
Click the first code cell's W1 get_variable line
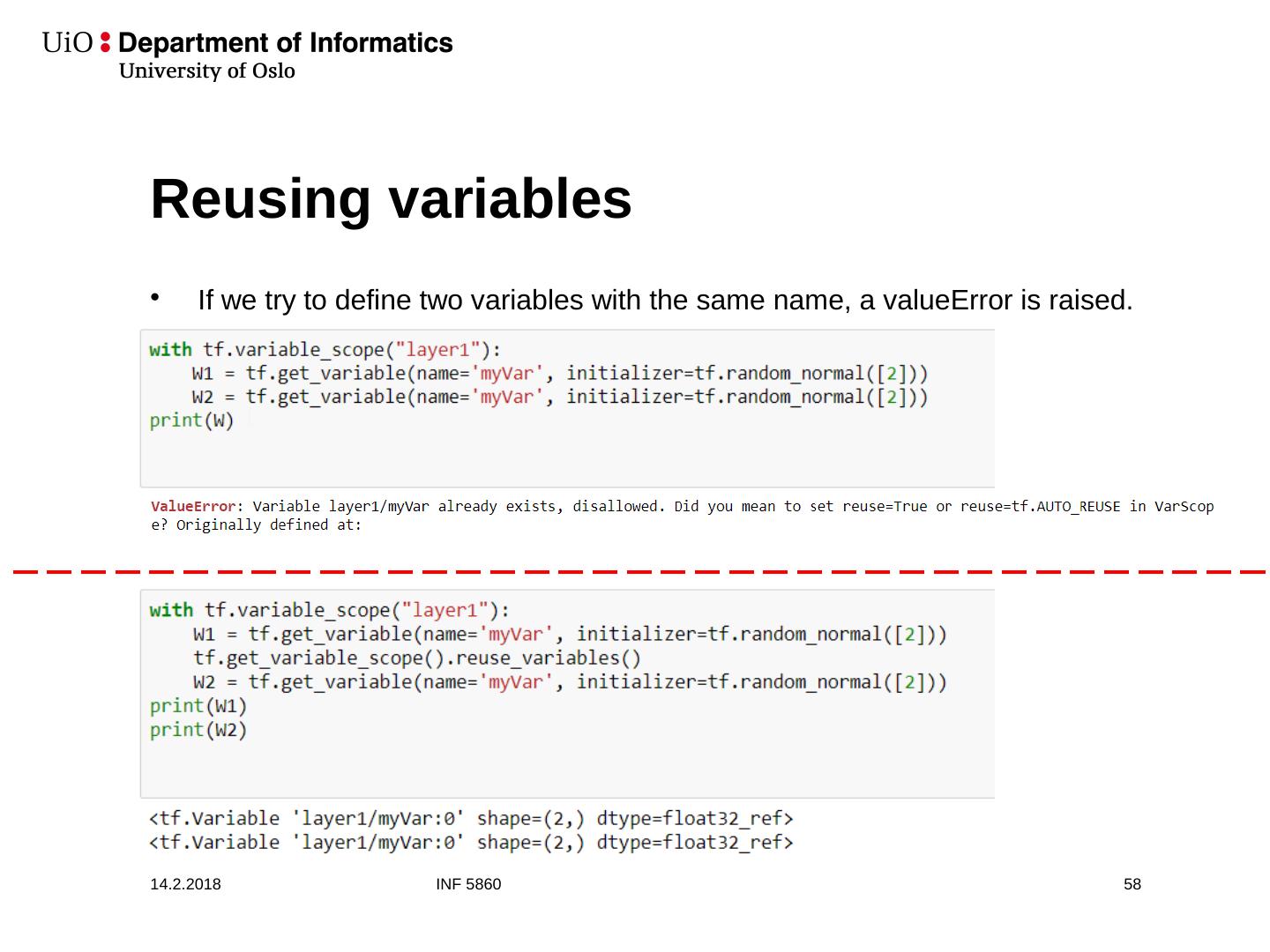click(x=559, y=373)
